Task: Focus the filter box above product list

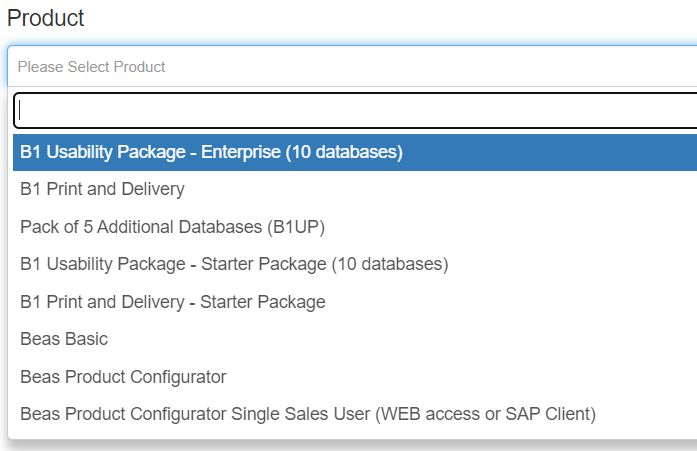Action: pyautogui.click(x=355, y=111)
